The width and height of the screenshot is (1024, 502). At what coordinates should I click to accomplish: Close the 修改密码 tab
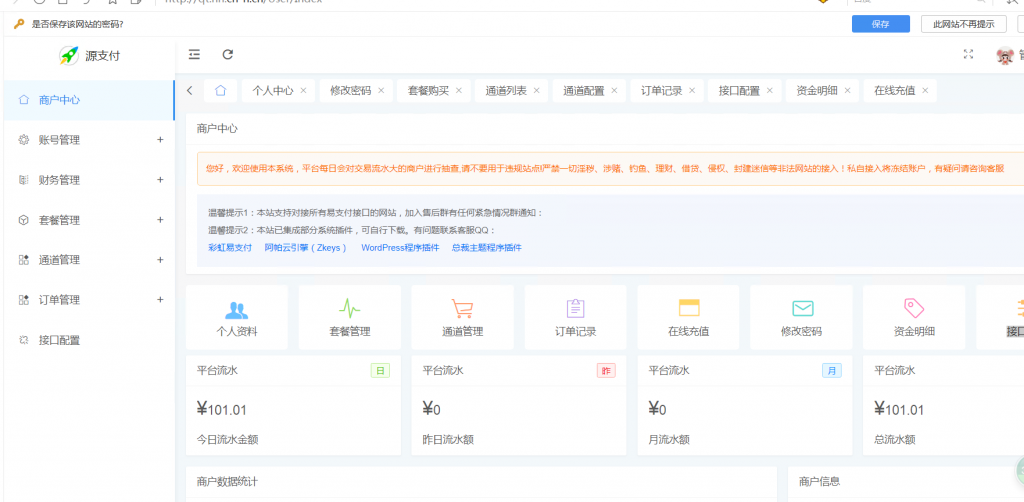380,90
